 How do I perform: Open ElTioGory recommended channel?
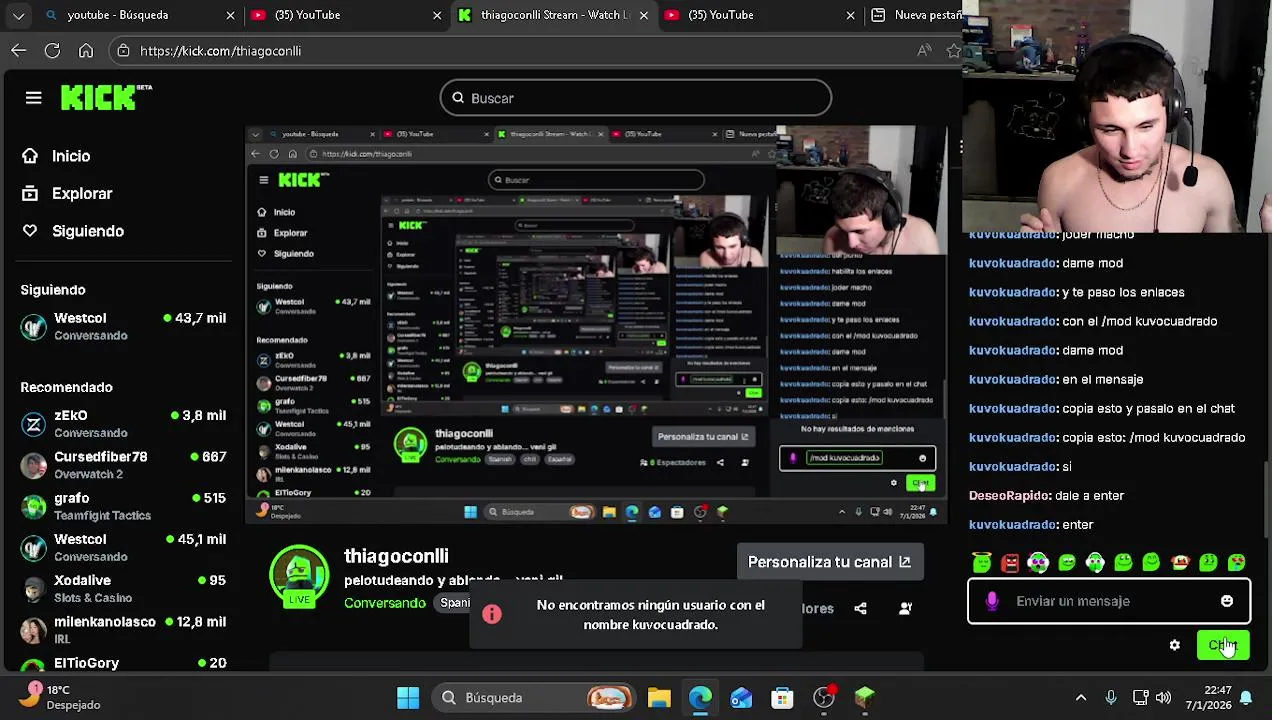124,663
